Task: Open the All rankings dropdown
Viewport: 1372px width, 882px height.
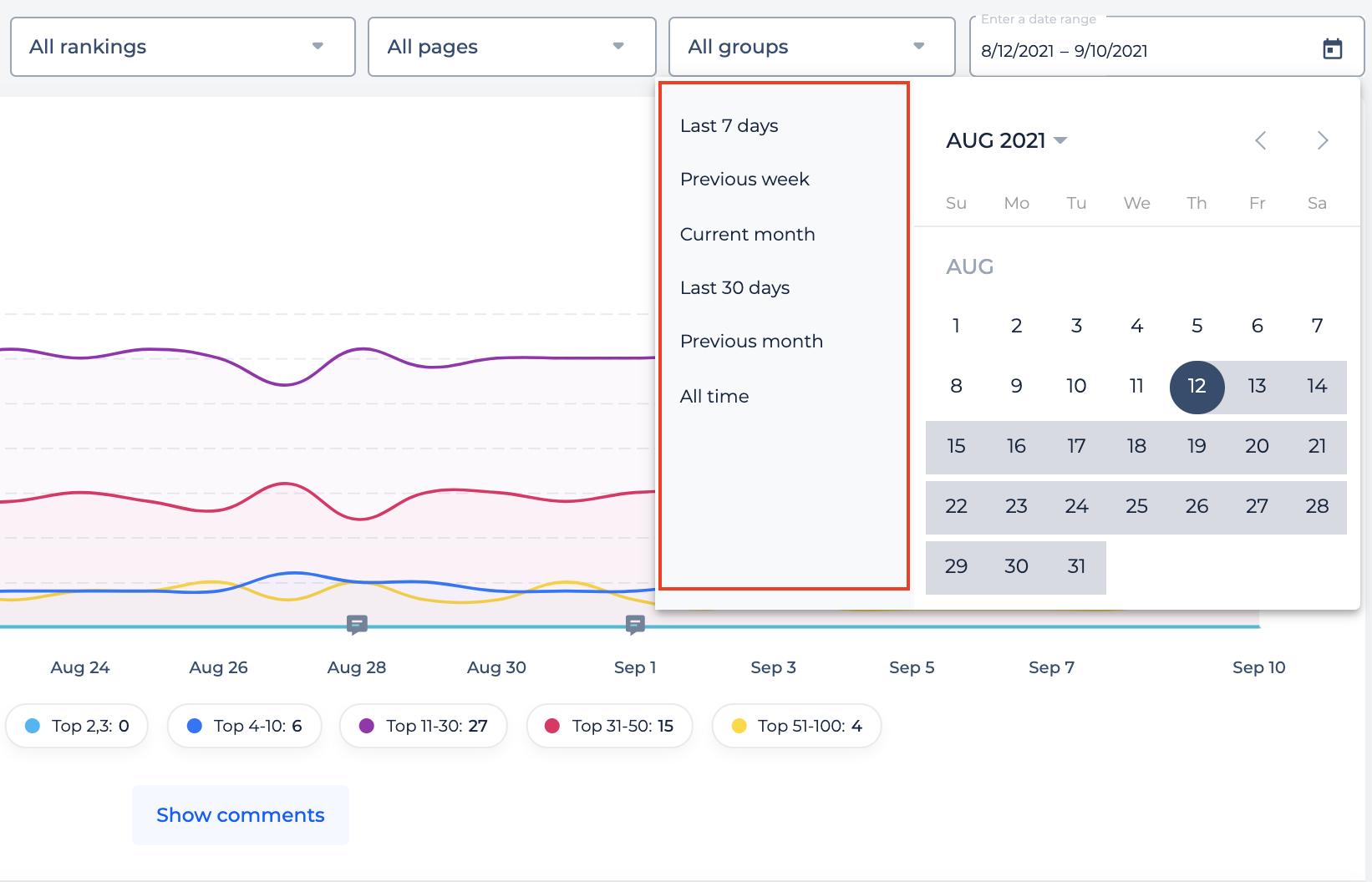Action: click(x=183, y=47)
